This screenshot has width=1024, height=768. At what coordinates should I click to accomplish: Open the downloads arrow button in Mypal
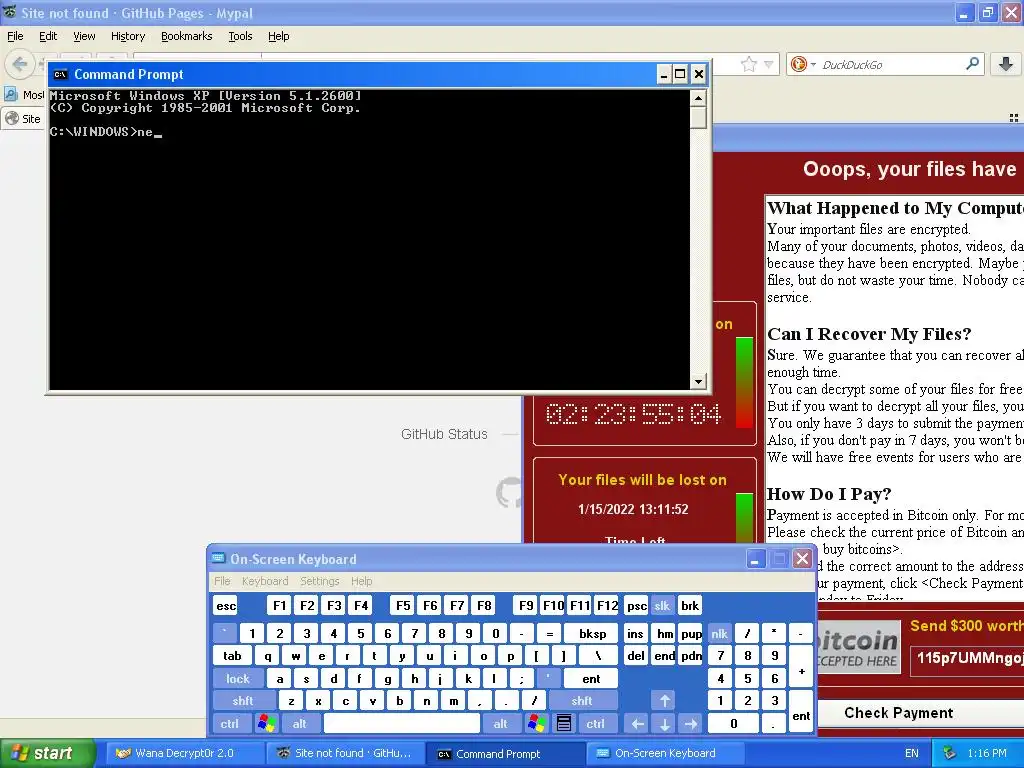point(1006,63)
